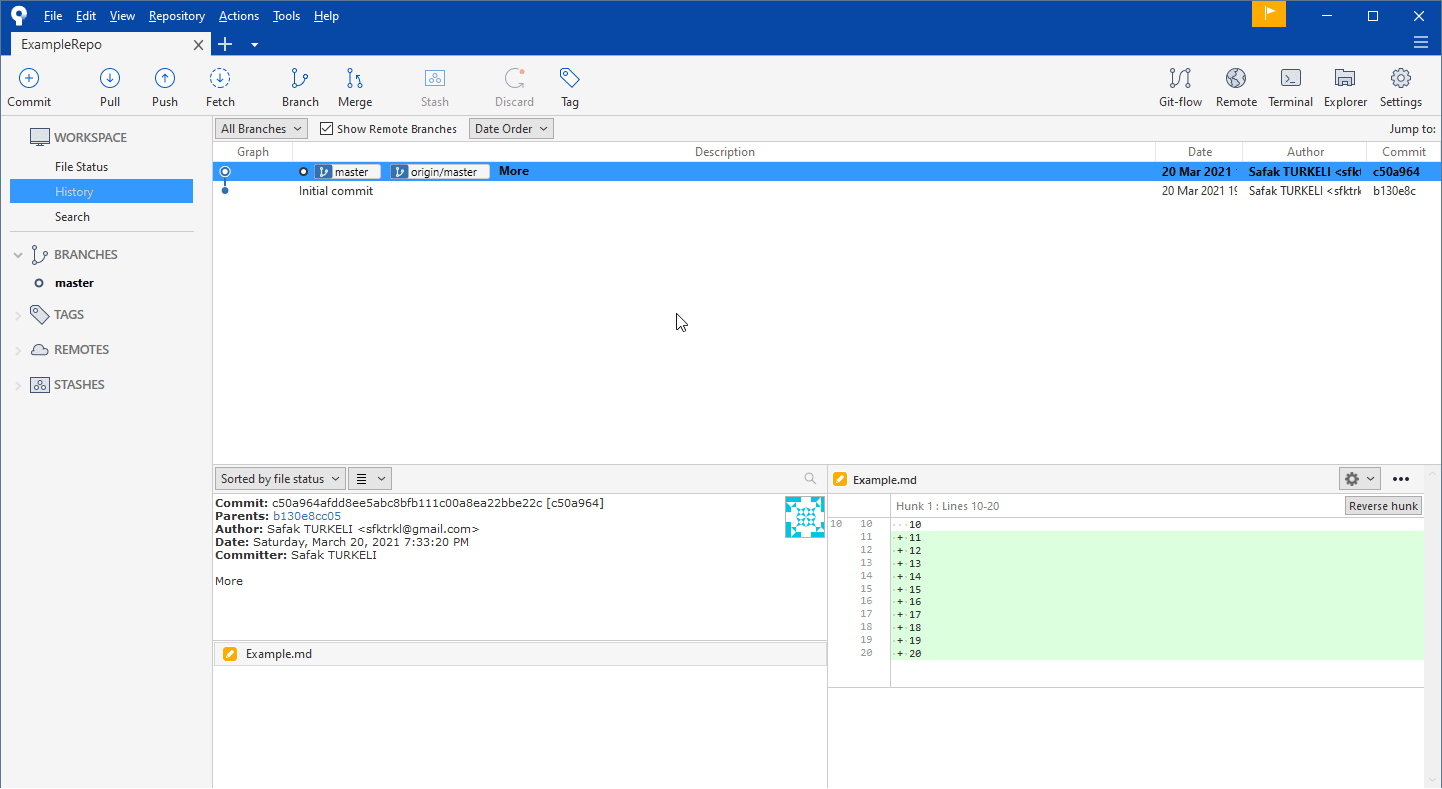Open the Tools menu
This screenshot has height=789, width=1442.
click(x=286, y=16)
